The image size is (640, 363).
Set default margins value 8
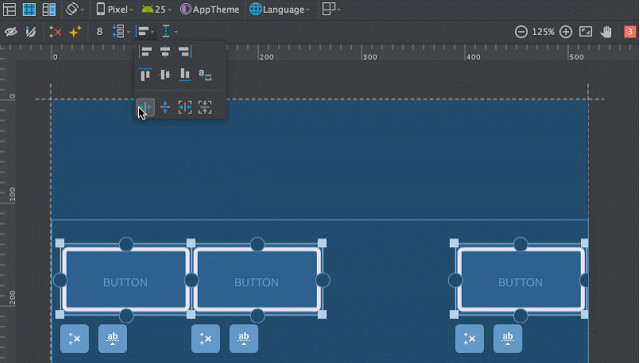click(x=99, y=31)
